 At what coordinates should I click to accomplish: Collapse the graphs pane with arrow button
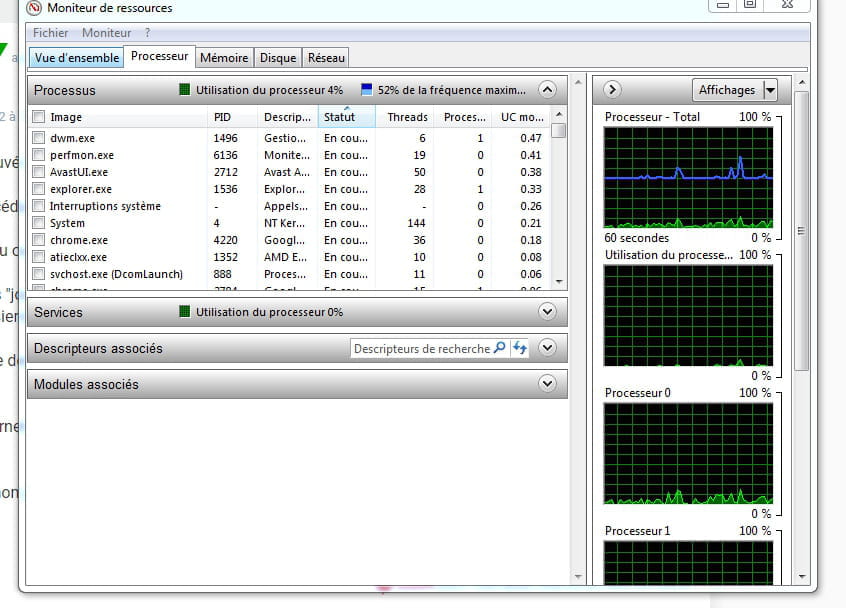pyautogui.click(x=612, y=90)
